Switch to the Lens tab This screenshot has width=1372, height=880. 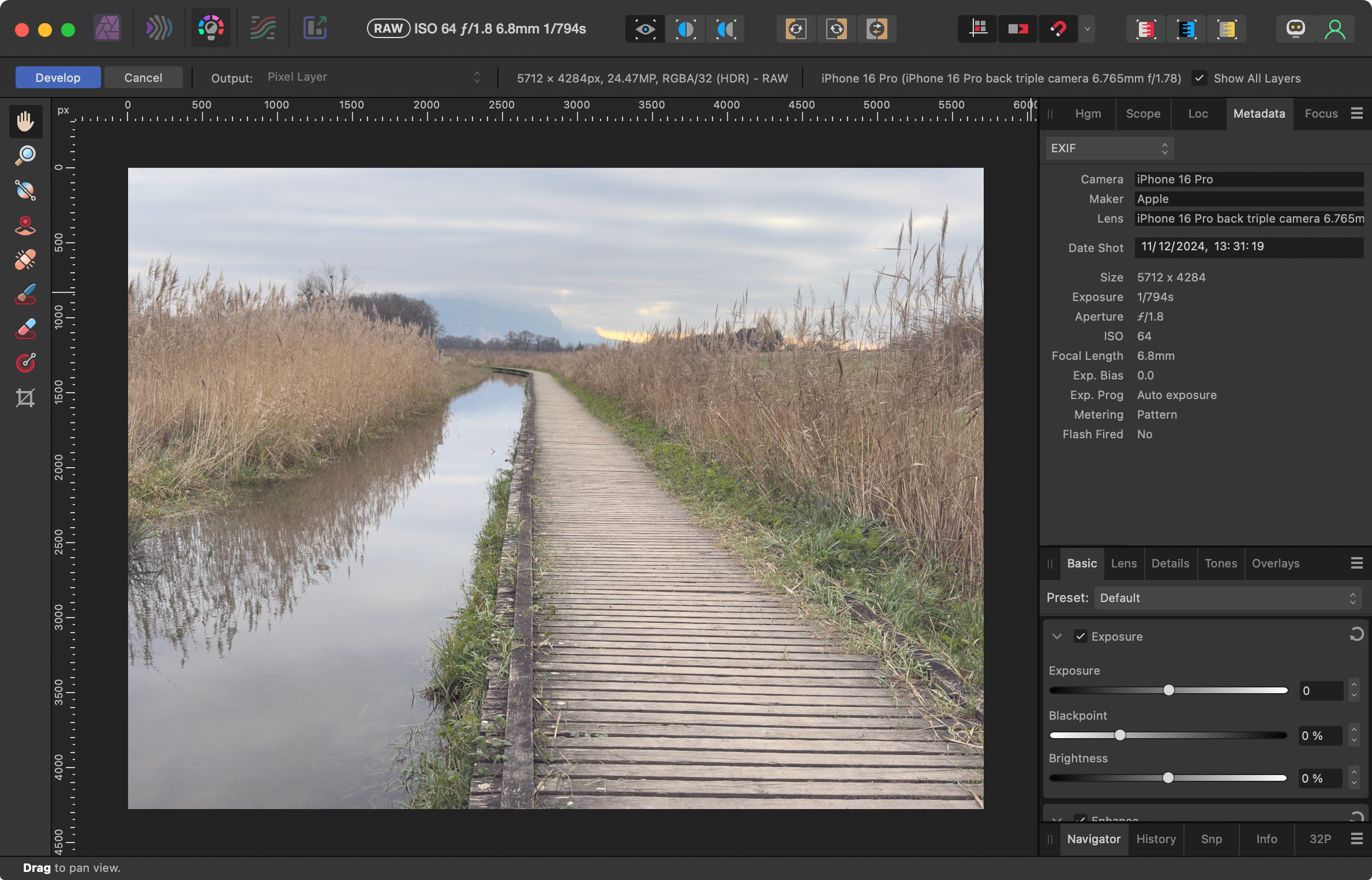pos(1123,563)
